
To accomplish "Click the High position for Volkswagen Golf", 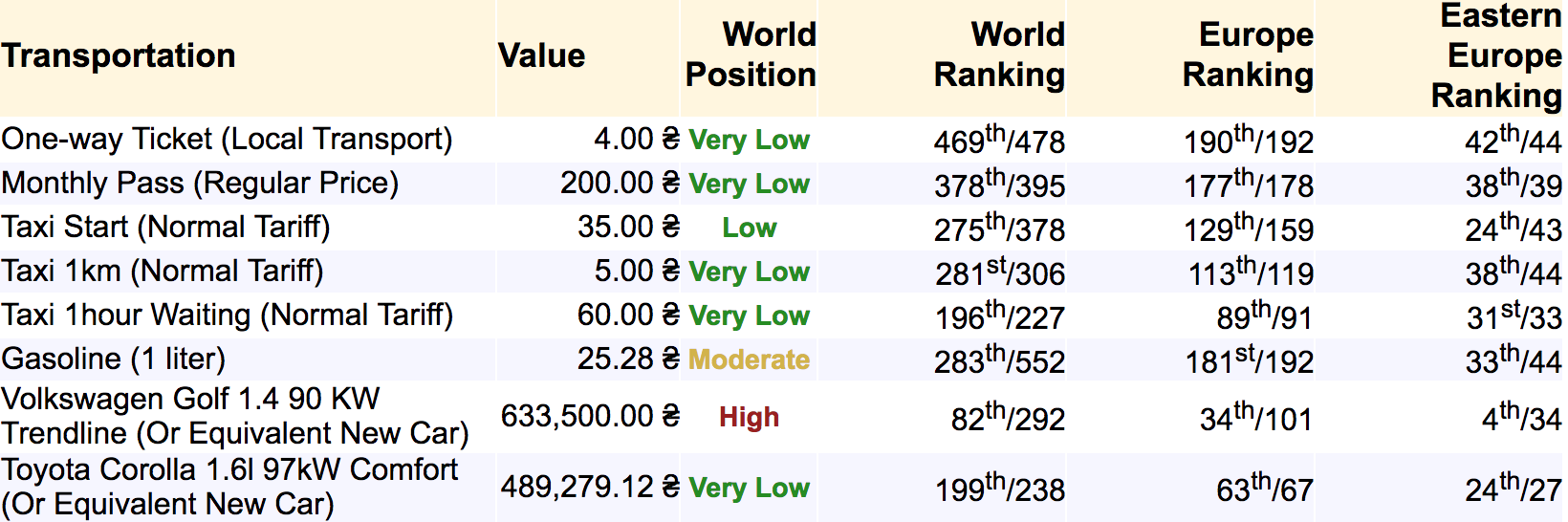I will click(750, 418).
